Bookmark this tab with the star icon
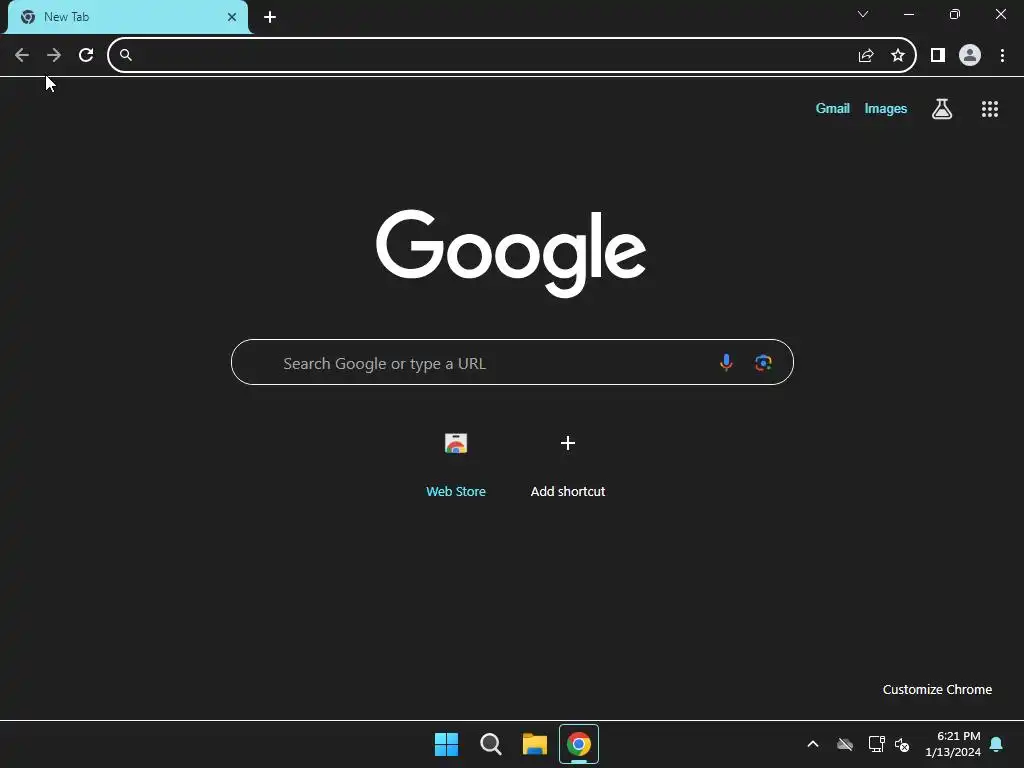Image resolution: width=1024 pixels, height=768 pixels. click(898, 56)
